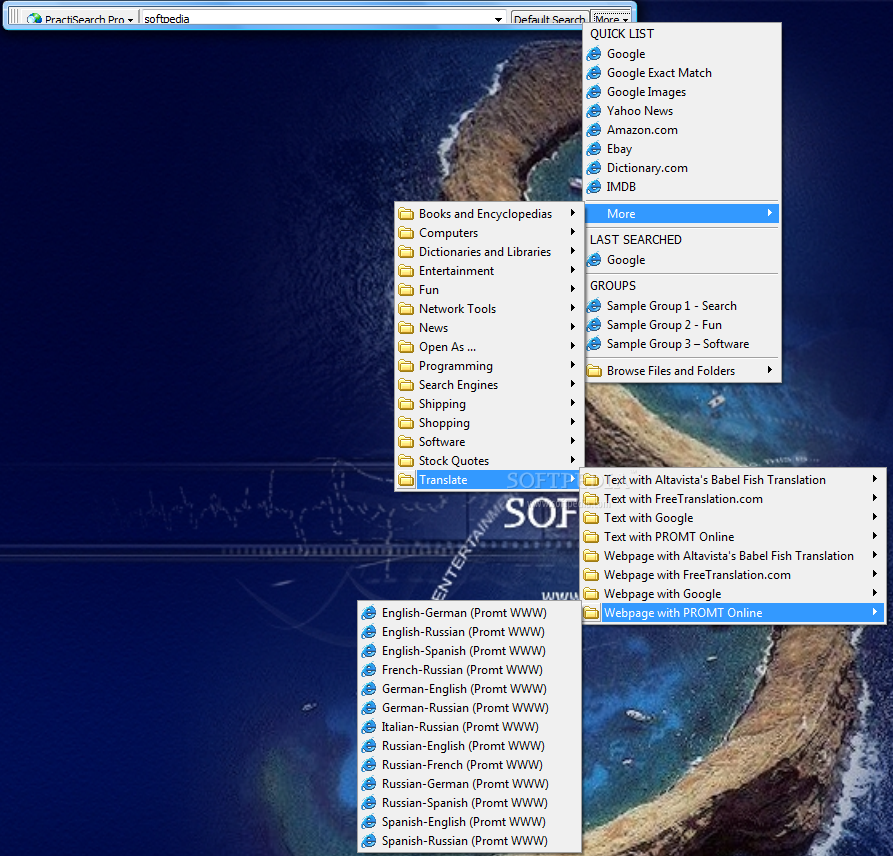Choose Text with Altavista's Babel Fish Translation
The image size is (893, 856).
coord(733,480)
